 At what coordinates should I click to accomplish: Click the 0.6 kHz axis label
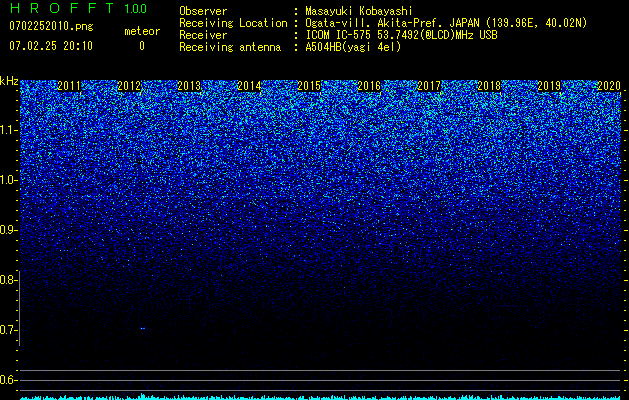(9, 380)
